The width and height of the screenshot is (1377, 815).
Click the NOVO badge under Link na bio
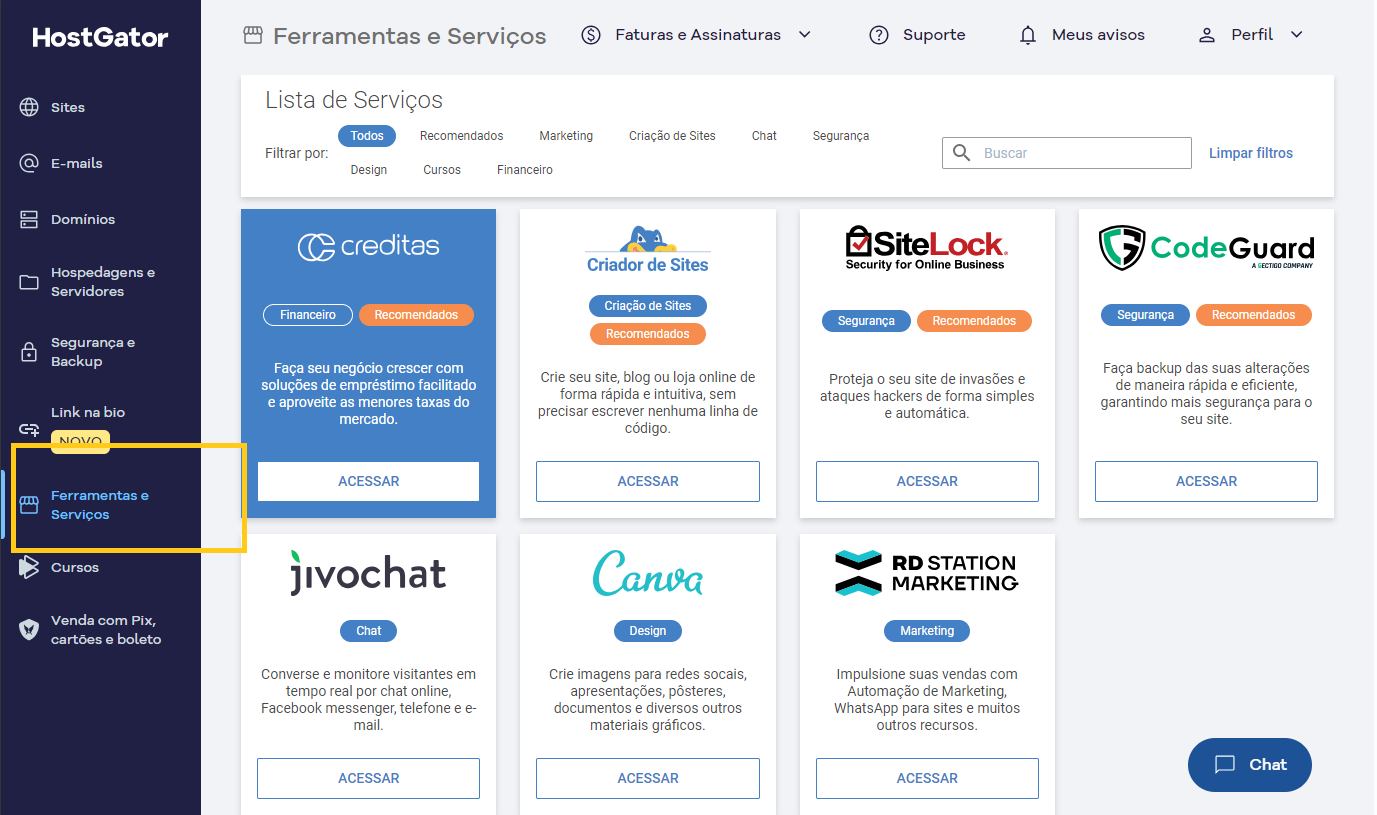(80, 441)
